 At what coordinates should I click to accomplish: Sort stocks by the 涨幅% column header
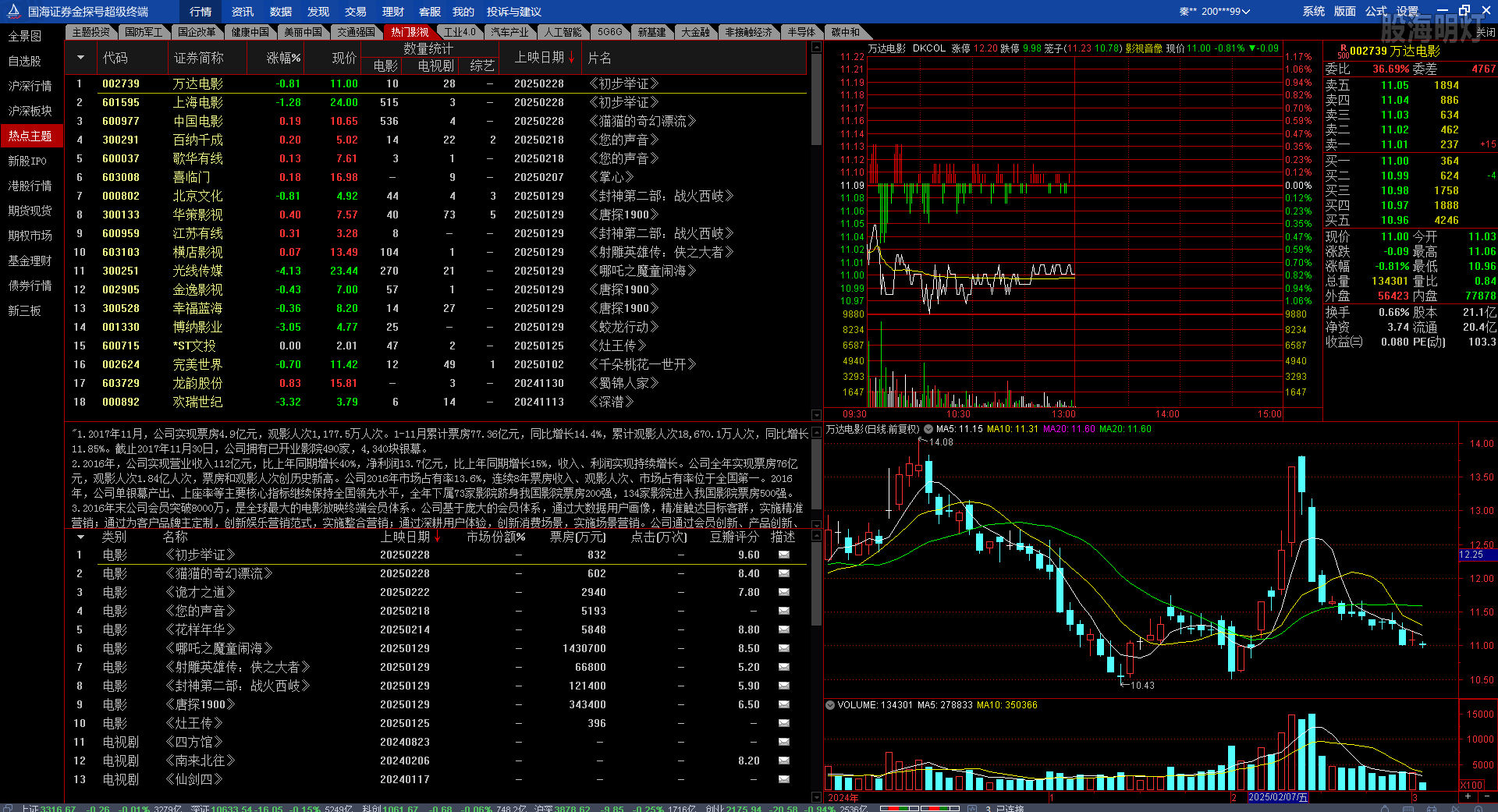point(283,58)
